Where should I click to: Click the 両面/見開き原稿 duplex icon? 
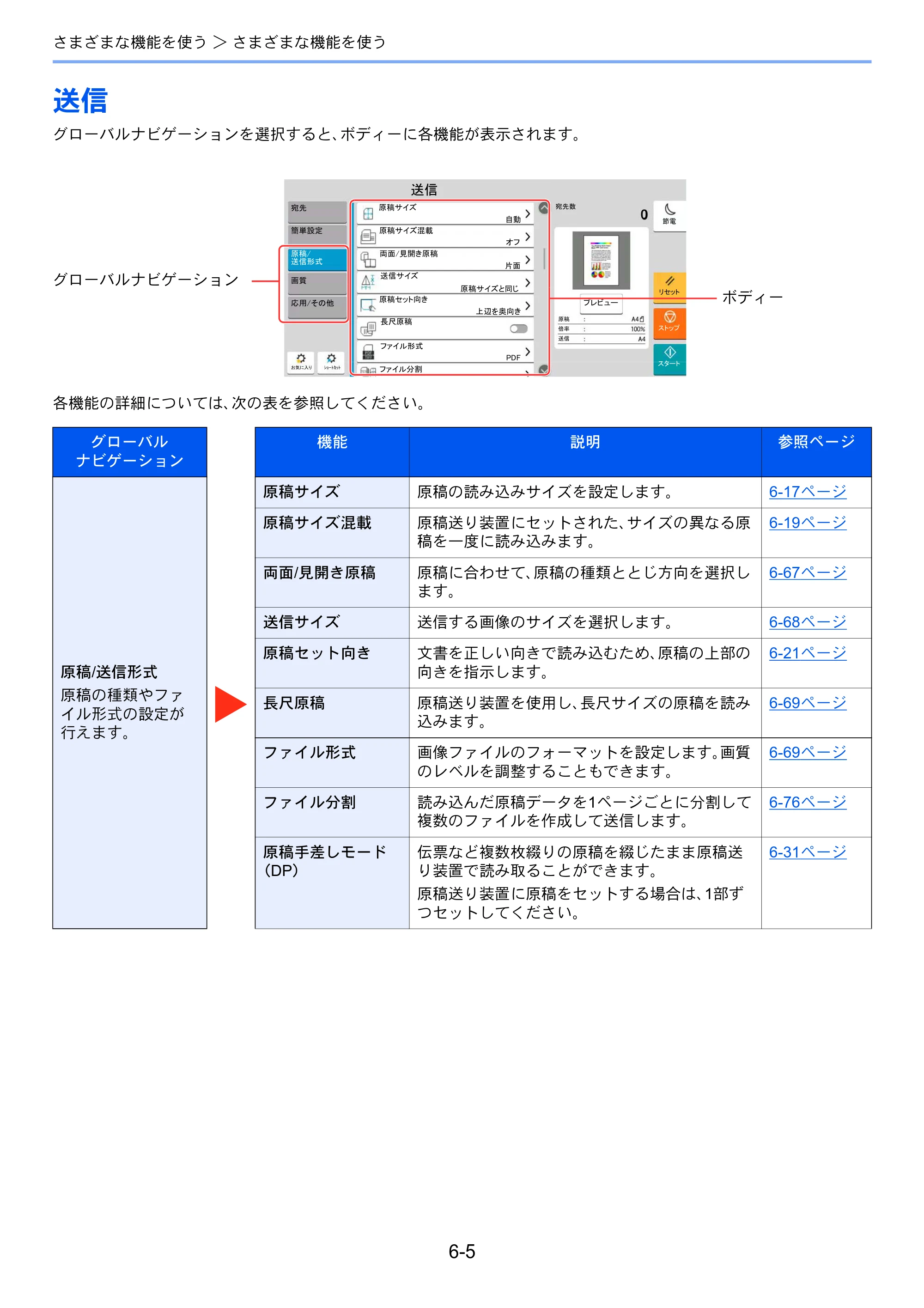(368, 259)
